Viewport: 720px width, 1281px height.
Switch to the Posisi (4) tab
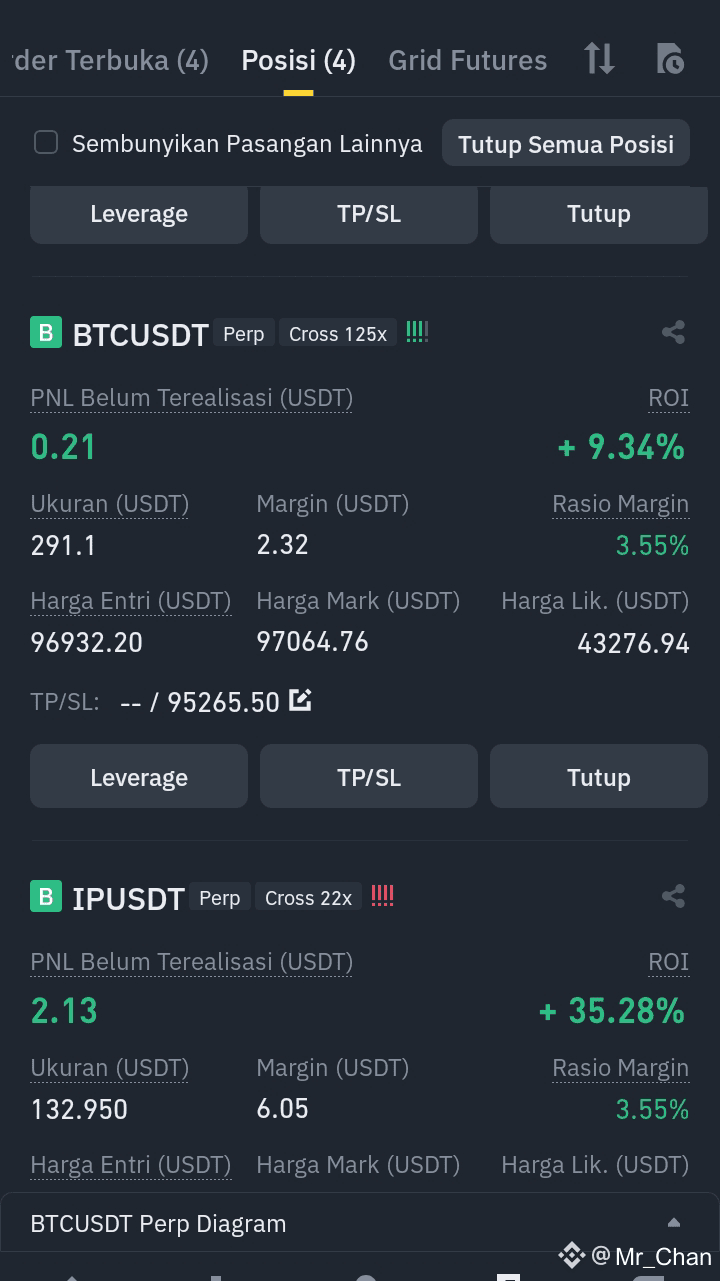pyautogui.click(x=298, y=60)
